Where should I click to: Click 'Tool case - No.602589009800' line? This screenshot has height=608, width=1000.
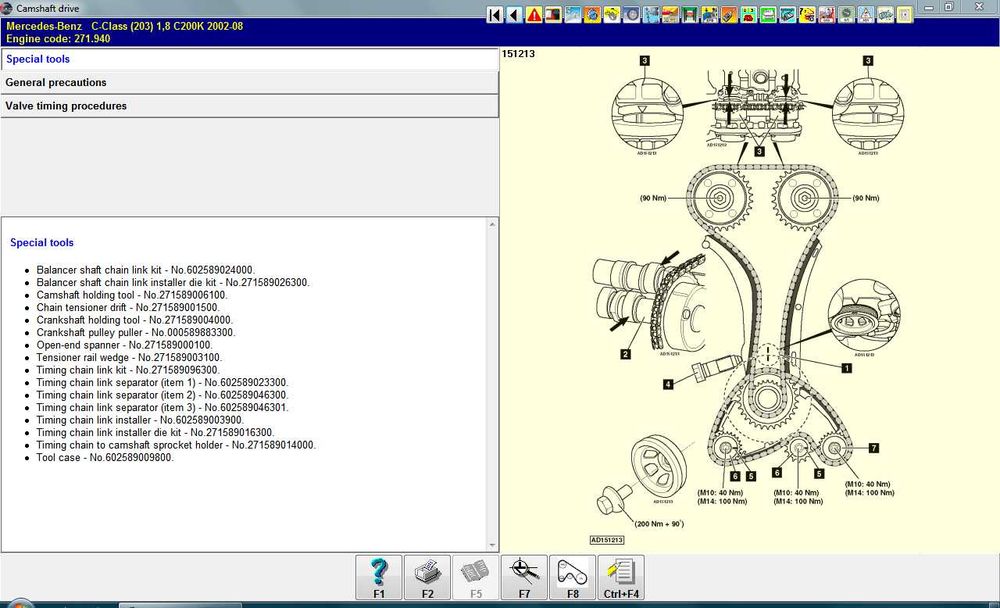(105, 457)
